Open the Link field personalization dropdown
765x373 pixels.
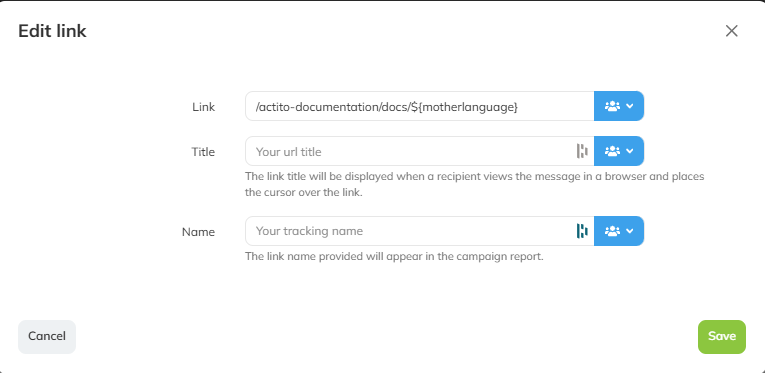pos(619,106)
